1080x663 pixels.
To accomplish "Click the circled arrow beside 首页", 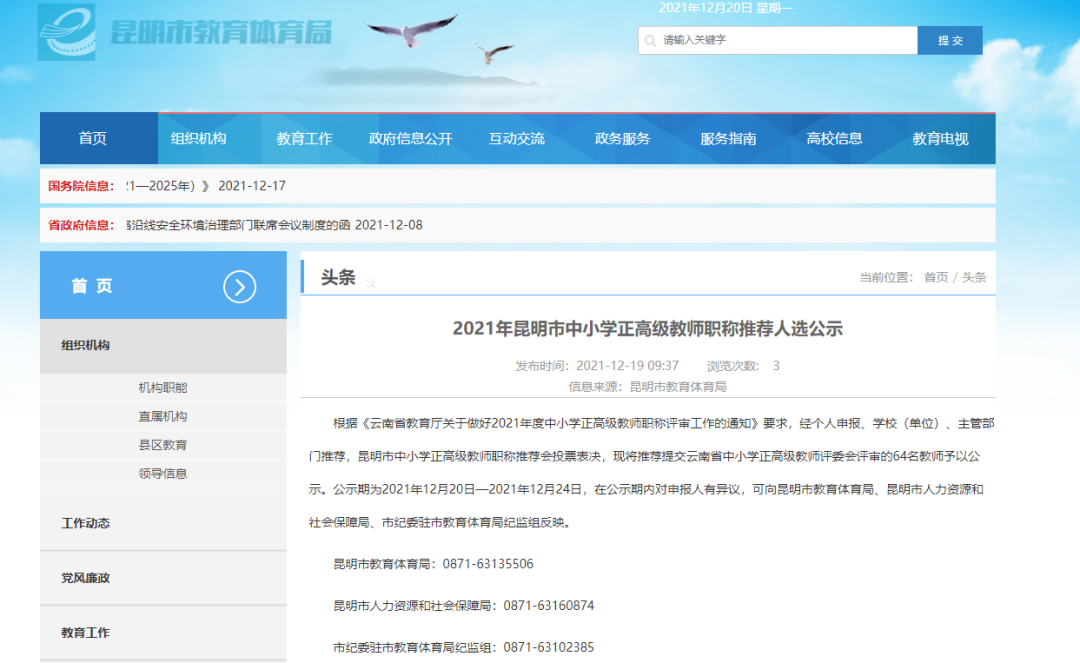I will click(x=240, y=286).
